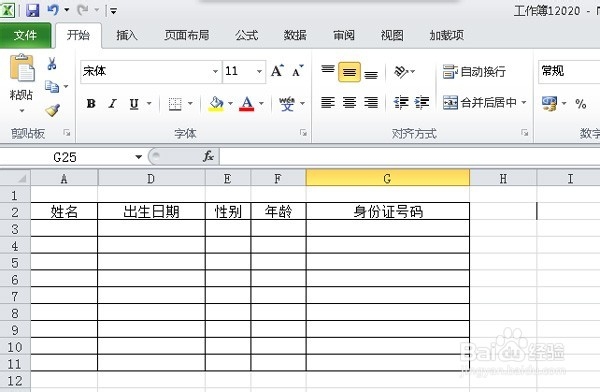Click the accounting number format icon

tap(549, 103)
